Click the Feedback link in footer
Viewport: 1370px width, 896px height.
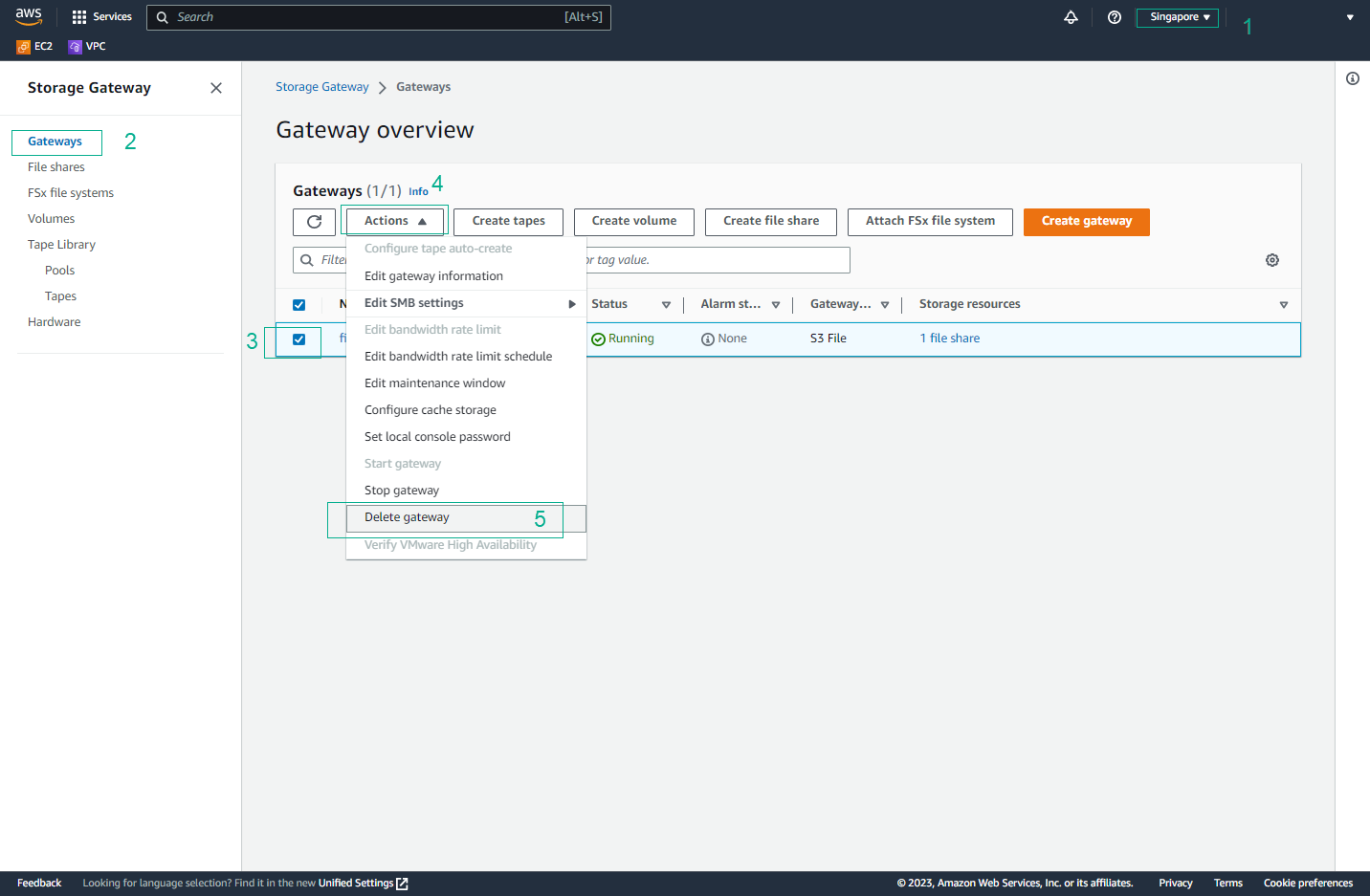39,884
